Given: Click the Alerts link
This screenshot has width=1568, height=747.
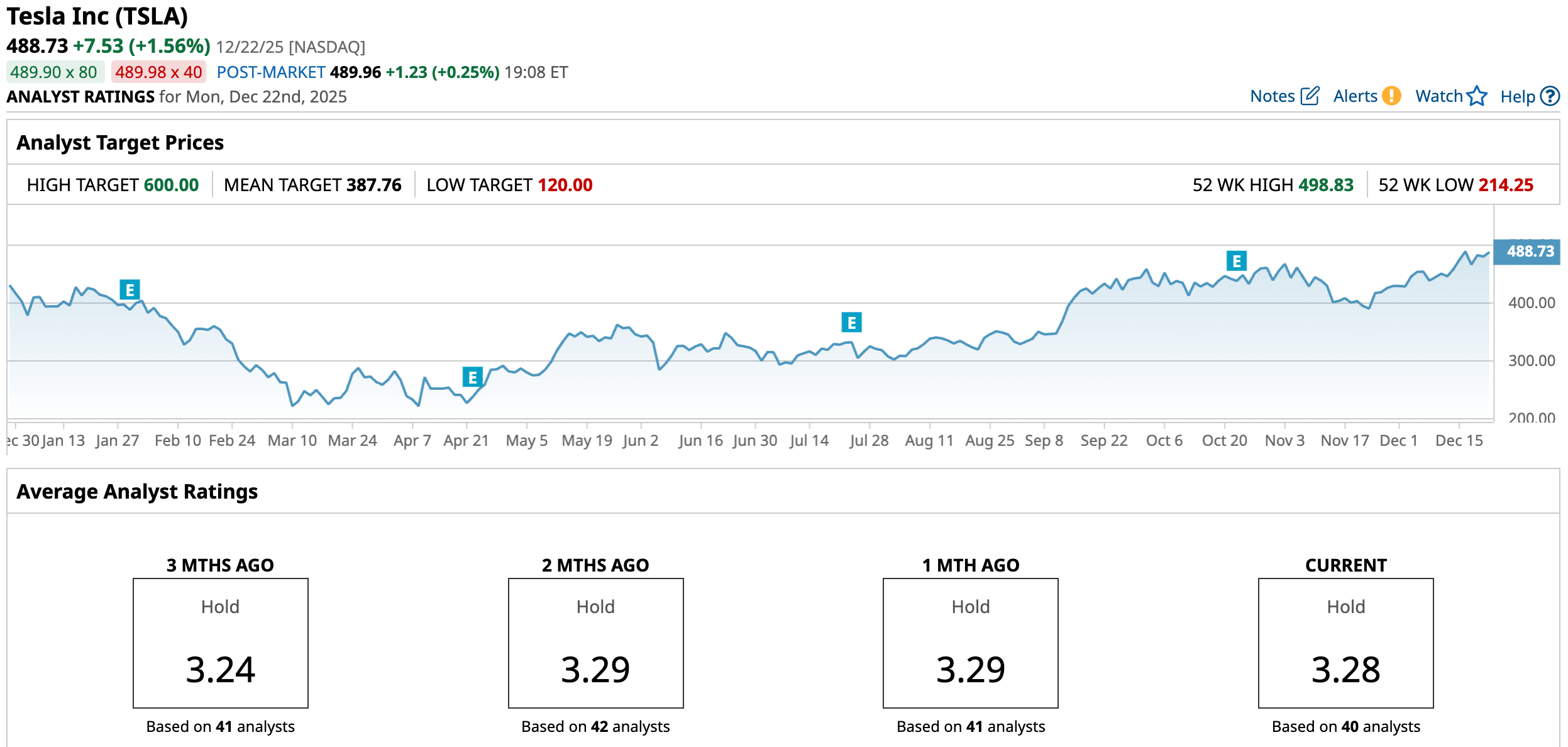Looking at the screenshot, I should [x=1355, y=96].
